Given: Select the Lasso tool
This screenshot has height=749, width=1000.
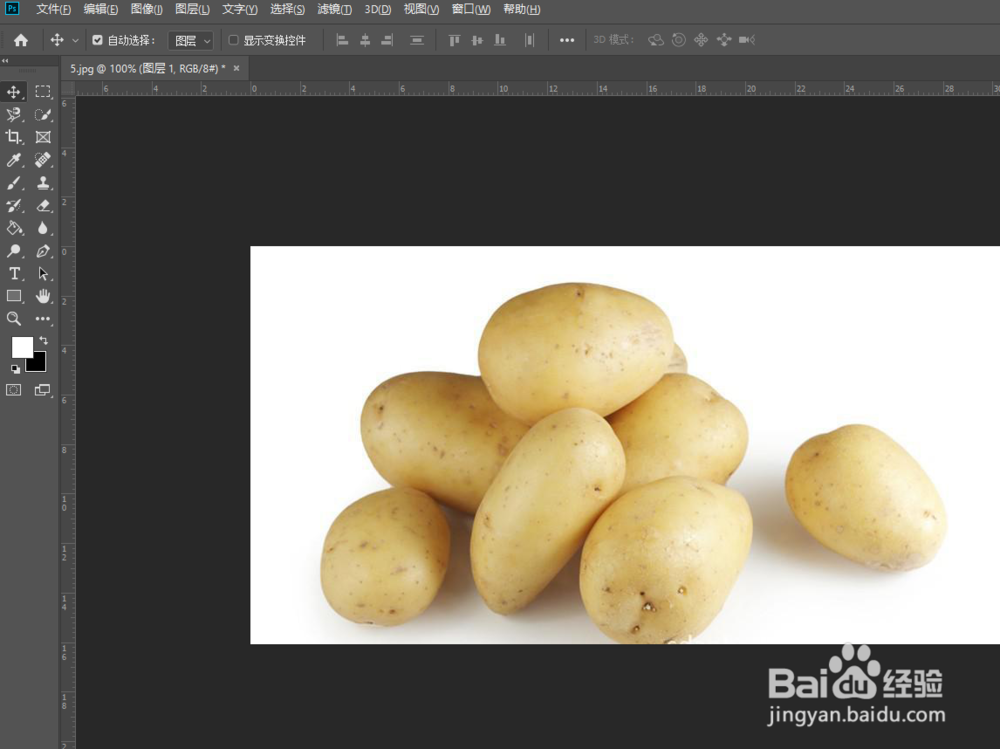Looking at the screenshot, I should [x=13, y=115].
